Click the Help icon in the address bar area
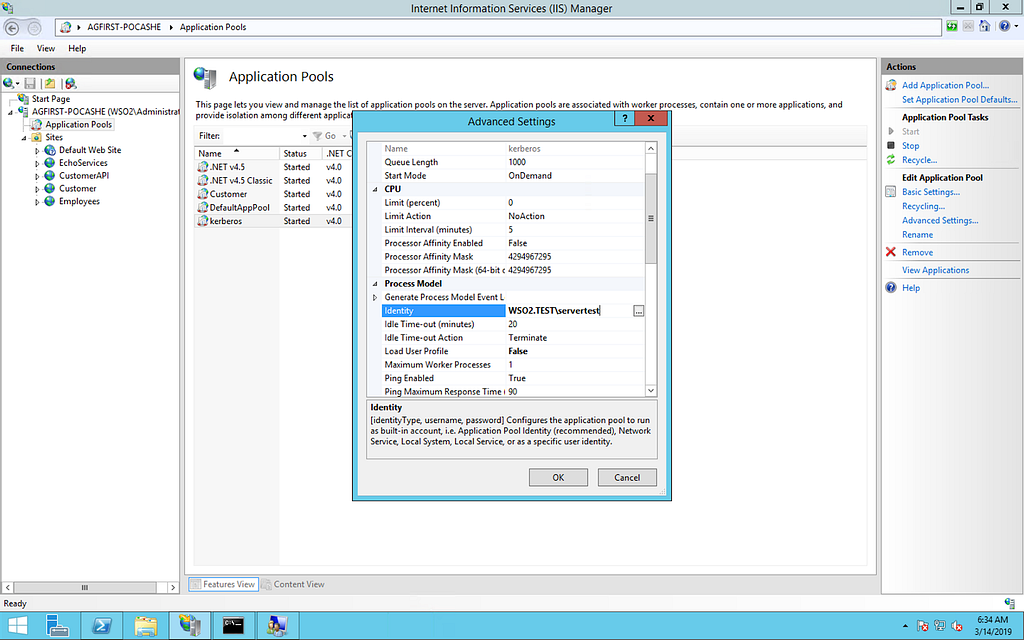 (1004, 26)
